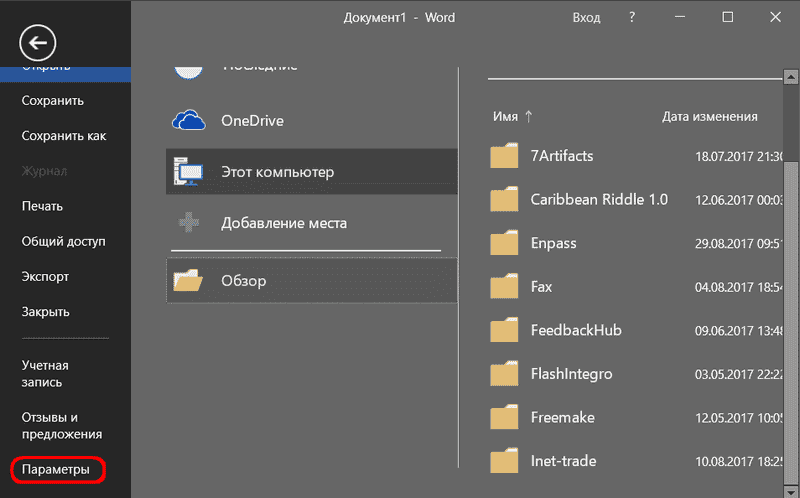Click the Enpass folder icon

506,243
